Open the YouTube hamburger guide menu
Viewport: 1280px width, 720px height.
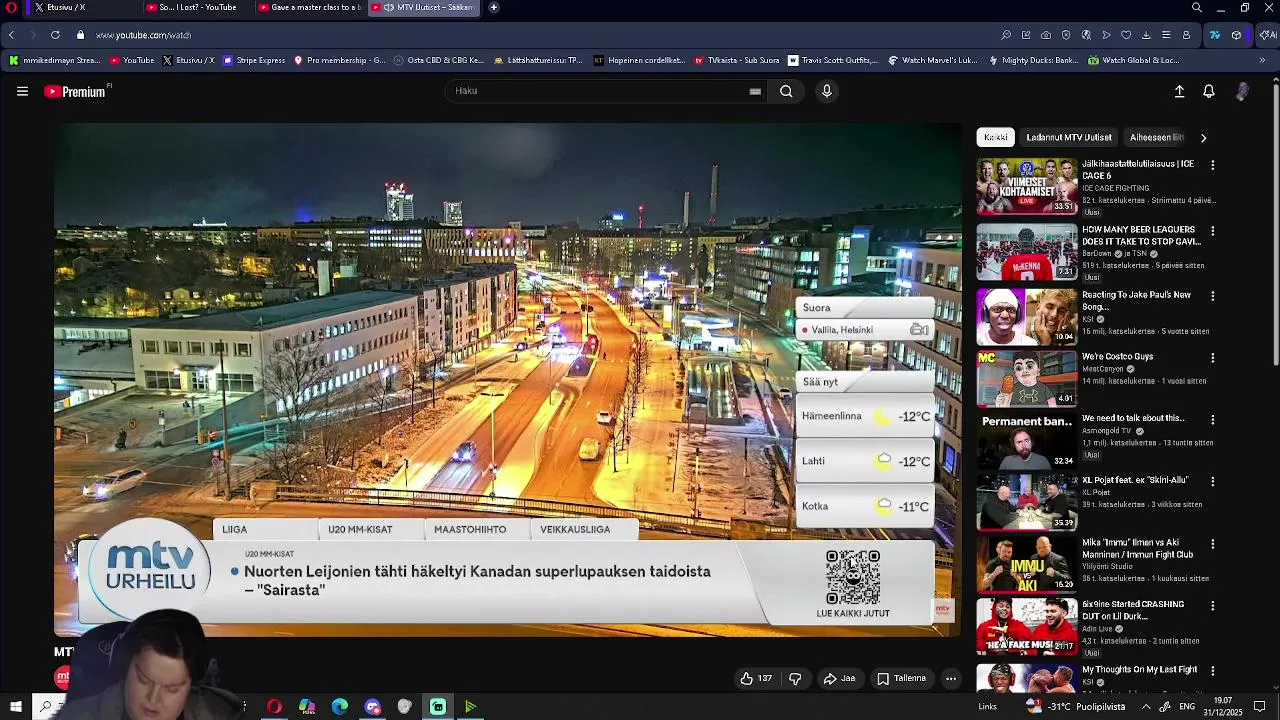(22, 91)
